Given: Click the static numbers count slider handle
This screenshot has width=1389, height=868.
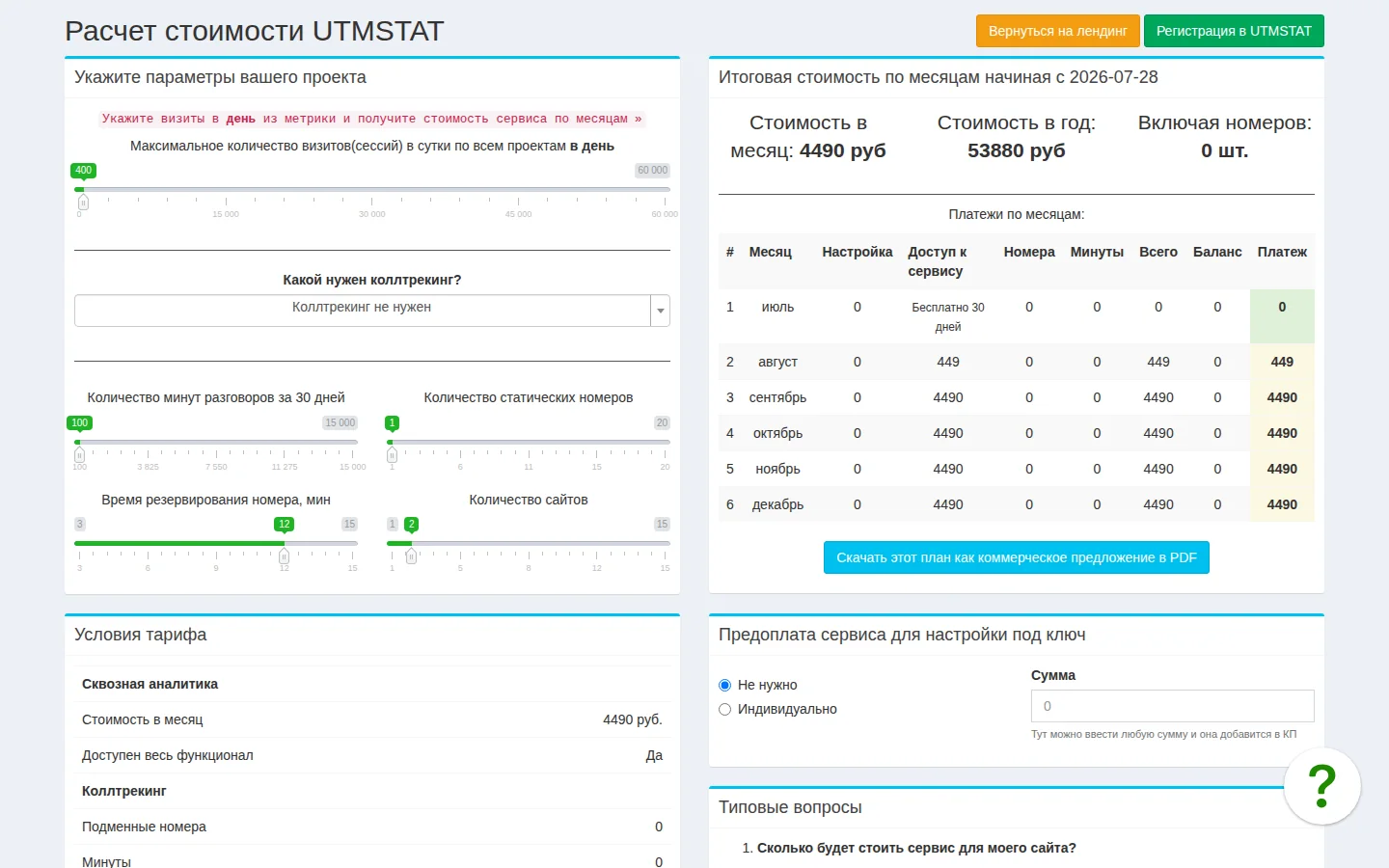Looking at the screenshot, I should coord(392,455).
